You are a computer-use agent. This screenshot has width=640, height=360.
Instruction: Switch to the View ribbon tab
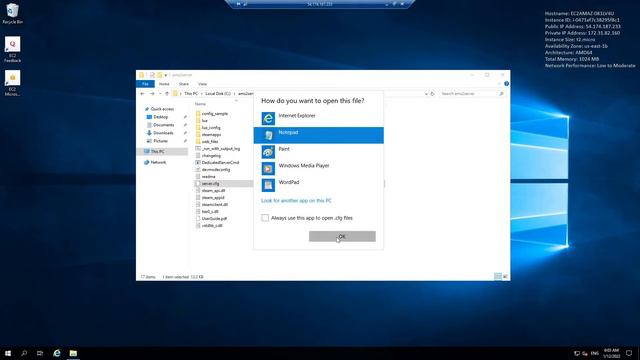pos(202,84)
